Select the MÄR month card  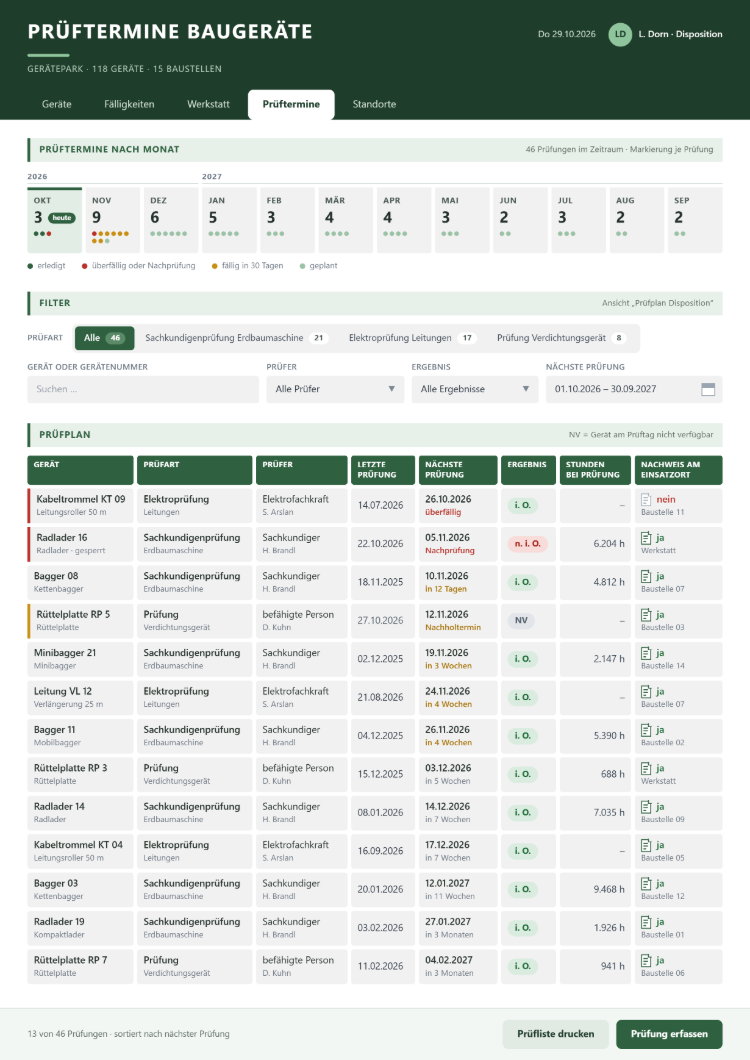[346, 220]
